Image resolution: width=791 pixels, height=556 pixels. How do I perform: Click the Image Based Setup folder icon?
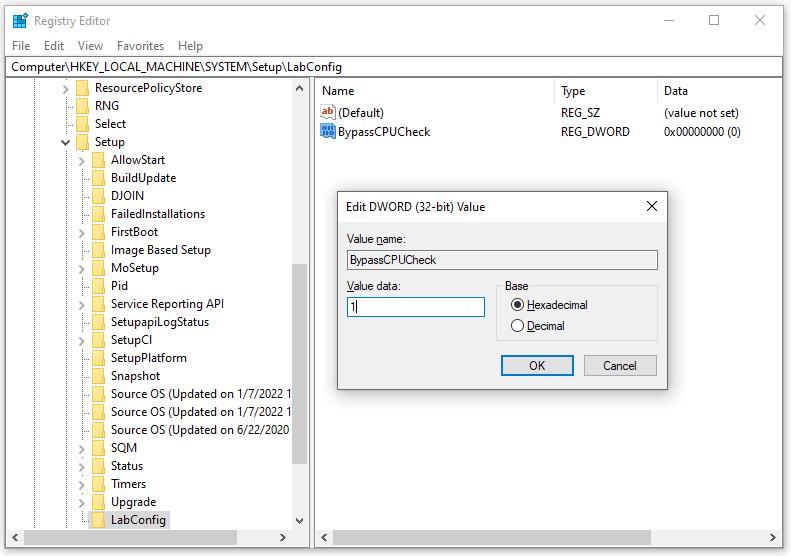tap(99, 250)
